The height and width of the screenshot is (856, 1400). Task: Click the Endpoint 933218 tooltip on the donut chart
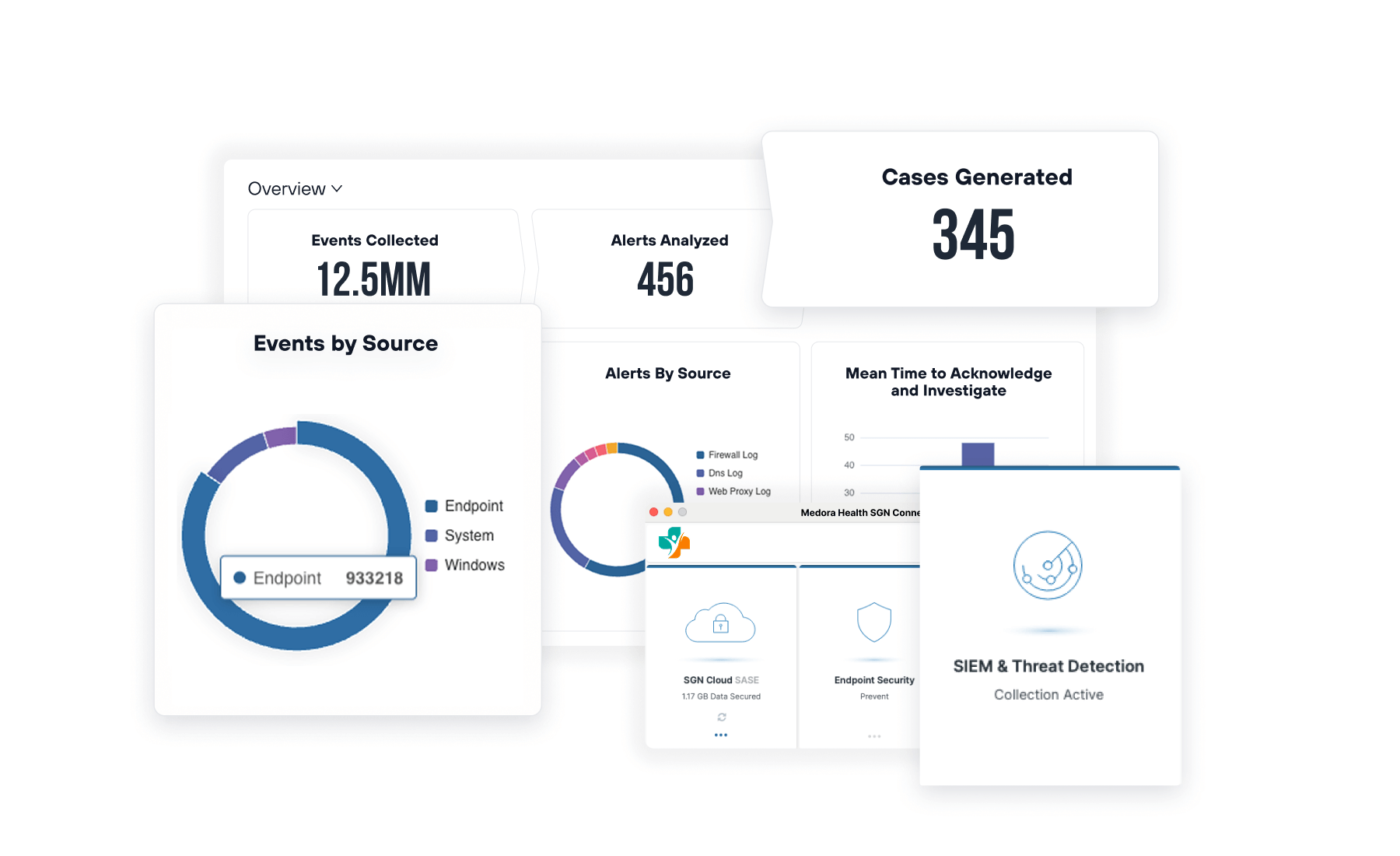[319, 577]
